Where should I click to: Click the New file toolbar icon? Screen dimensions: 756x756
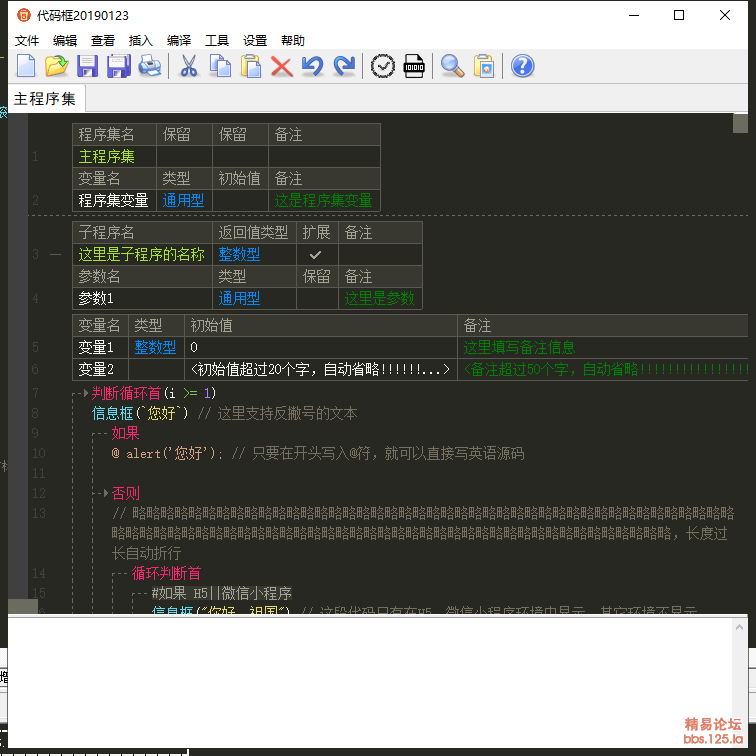pyautogui.click(x=26, y=66)
